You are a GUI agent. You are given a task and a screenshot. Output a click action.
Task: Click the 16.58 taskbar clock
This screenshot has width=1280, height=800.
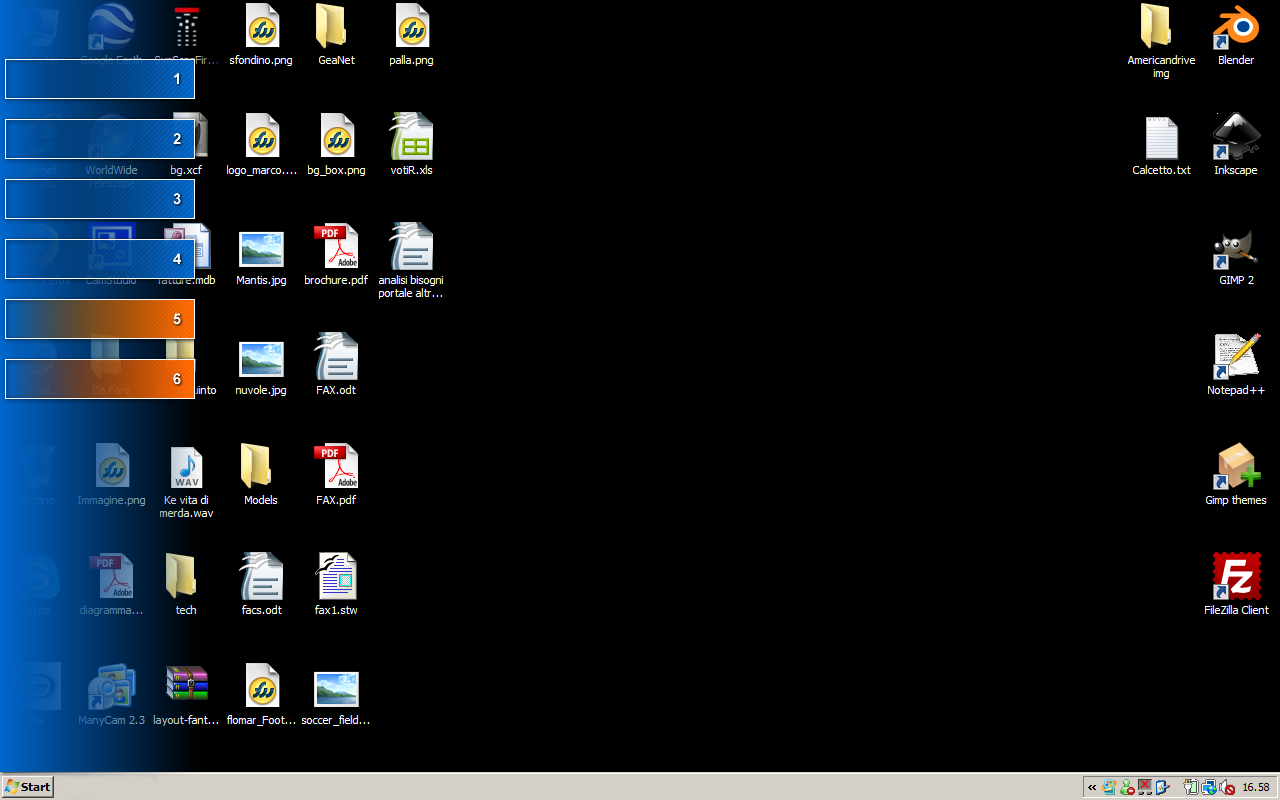pos(1256,788)
